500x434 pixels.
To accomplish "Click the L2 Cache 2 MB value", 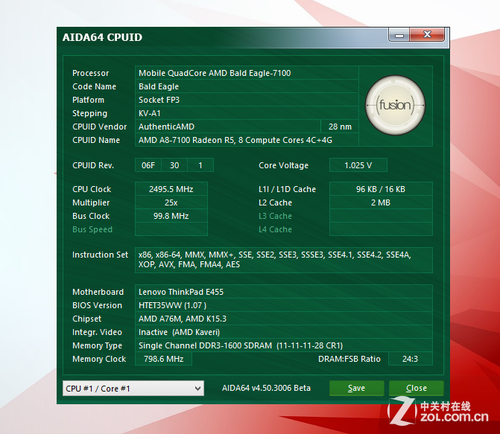I will 381,203.
